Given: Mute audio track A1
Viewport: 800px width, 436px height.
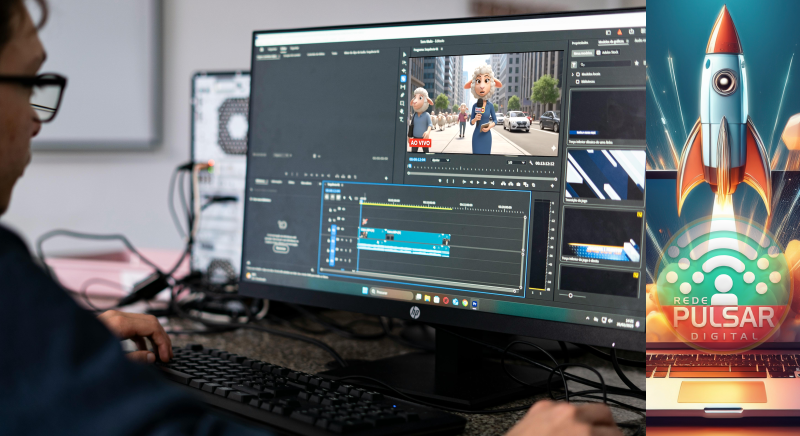Looking at the screenshot, I should (x=343, y=240).
